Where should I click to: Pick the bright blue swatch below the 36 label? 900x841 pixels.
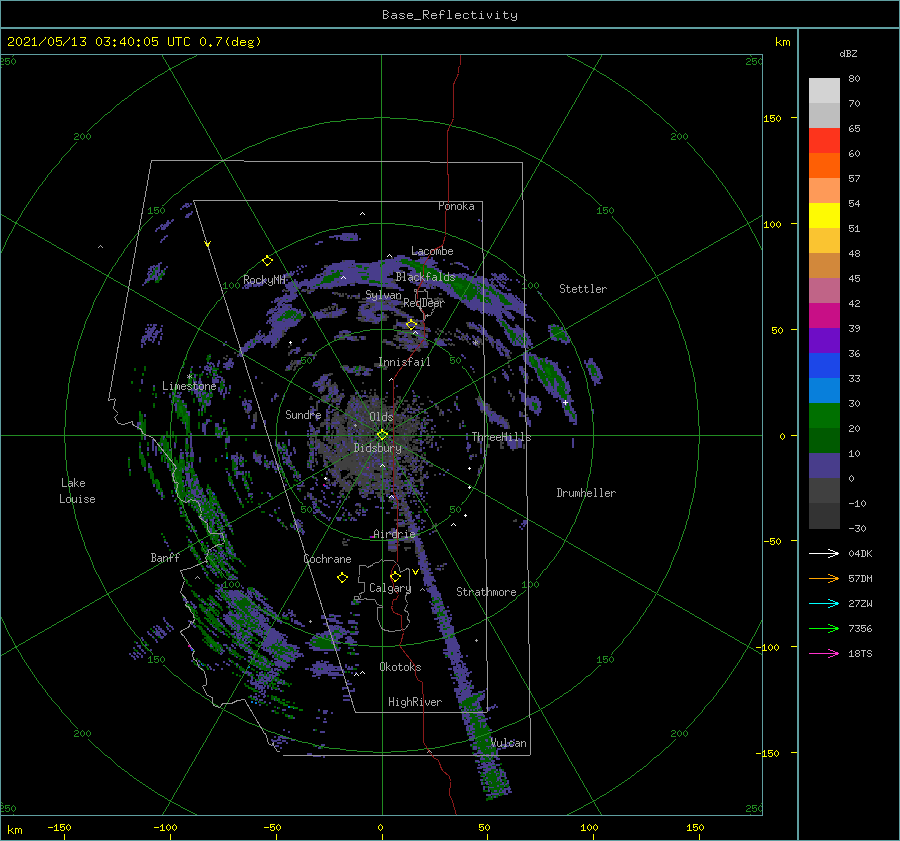[x=824, y=366]
